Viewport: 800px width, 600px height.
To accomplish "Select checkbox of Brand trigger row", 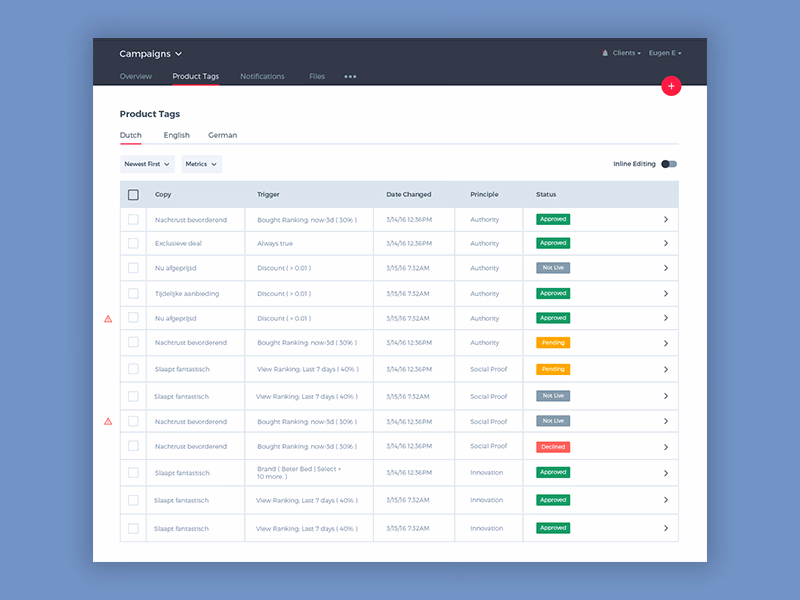I will 133,472.
